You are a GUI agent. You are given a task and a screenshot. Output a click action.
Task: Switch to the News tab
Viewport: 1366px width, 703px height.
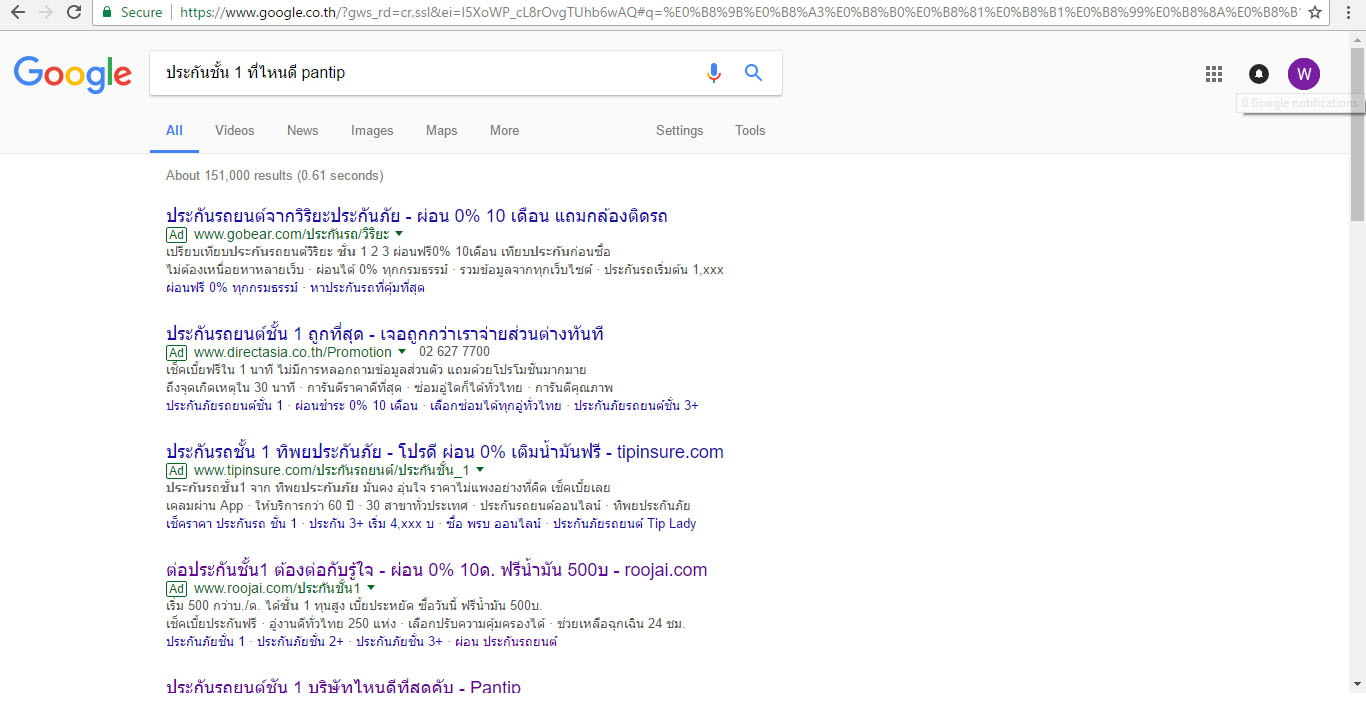(x=303, y=130)
